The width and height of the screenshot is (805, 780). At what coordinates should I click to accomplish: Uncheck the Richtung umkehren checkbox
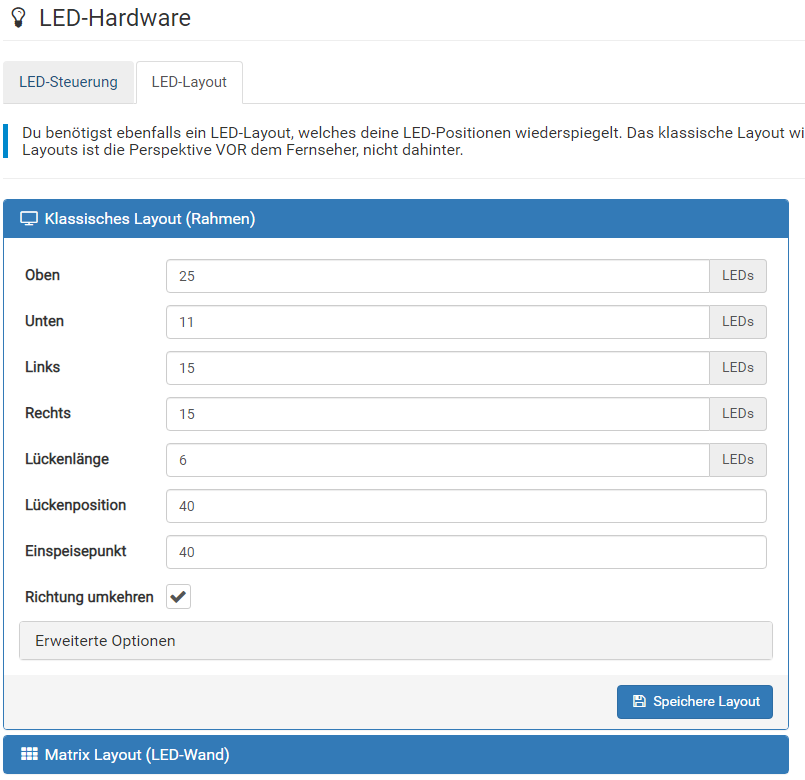click(x=178, y=597)
